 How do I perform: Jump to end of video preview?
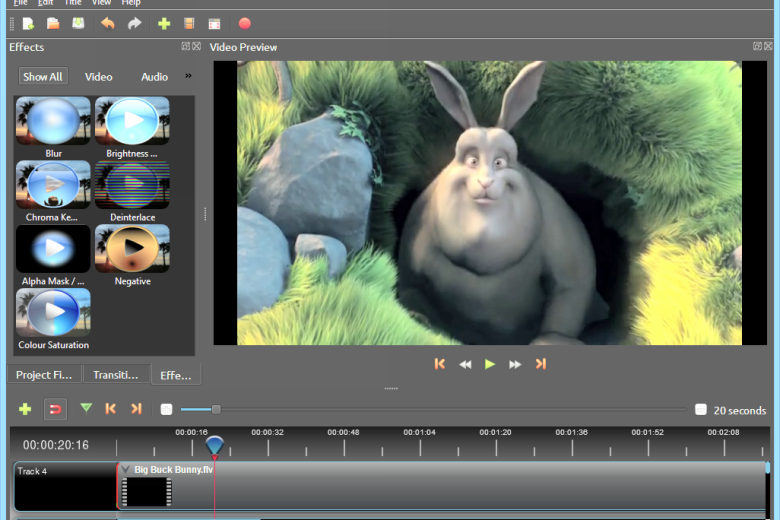tap(541, 364)
